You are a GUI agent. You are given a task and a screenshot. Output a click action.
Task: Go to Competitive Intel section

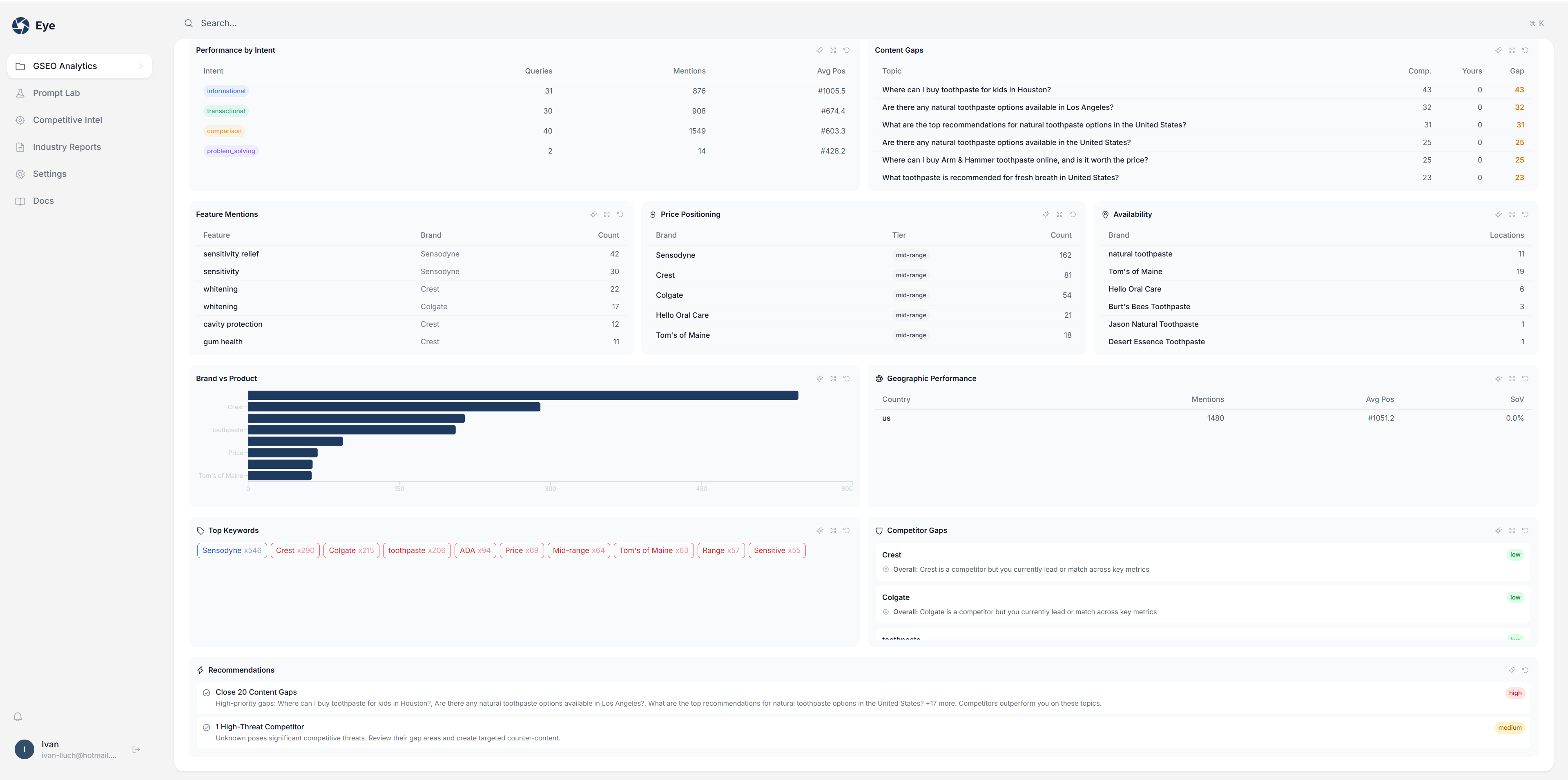click(67, 120)
